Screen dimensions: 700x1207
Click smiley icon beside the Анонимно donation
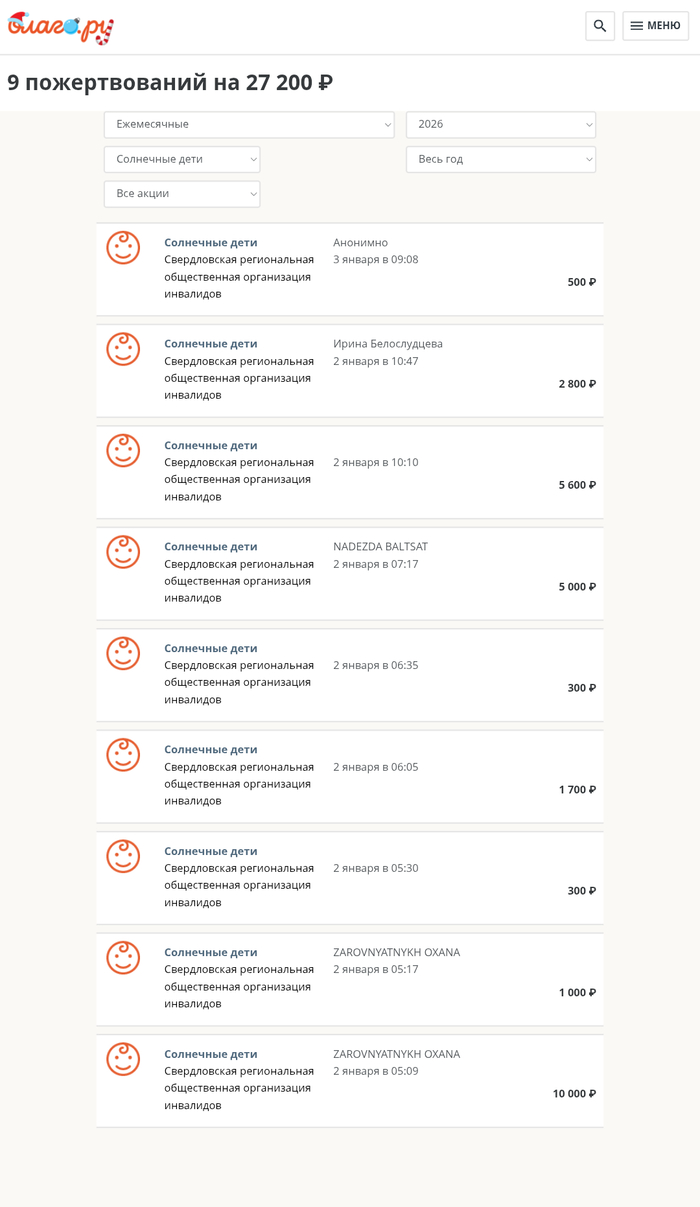[x=124, y=248]
